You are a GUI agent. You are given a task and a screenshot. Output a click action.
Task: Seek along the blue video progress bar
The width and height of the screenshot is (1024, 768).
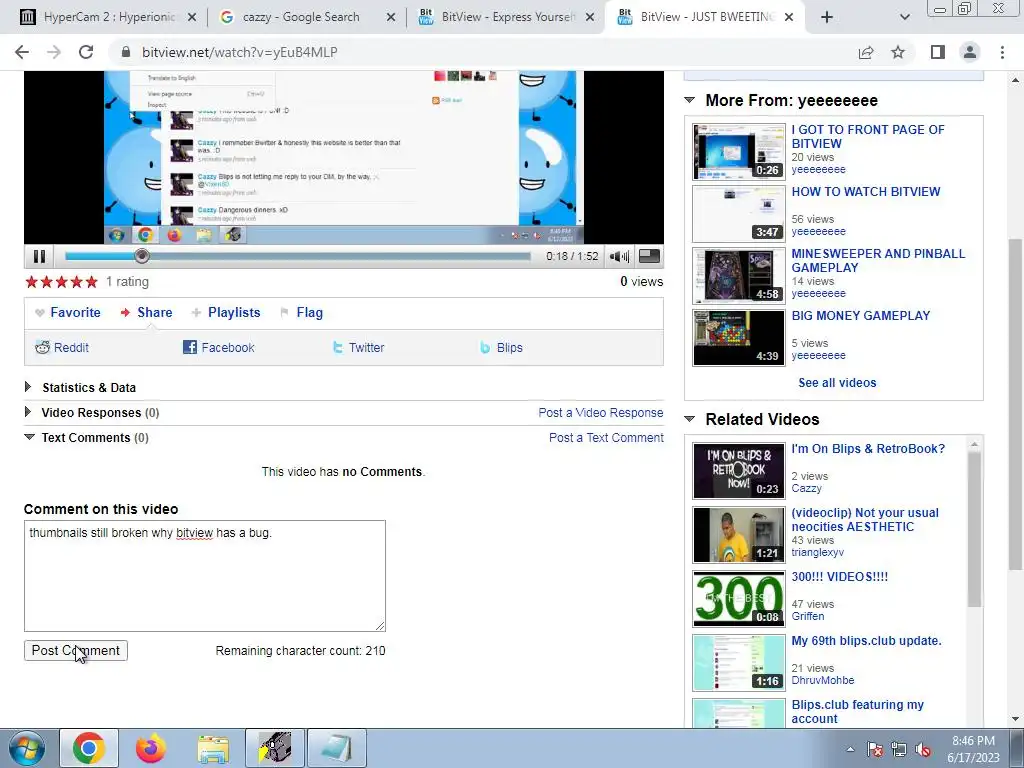click(298, 256)
